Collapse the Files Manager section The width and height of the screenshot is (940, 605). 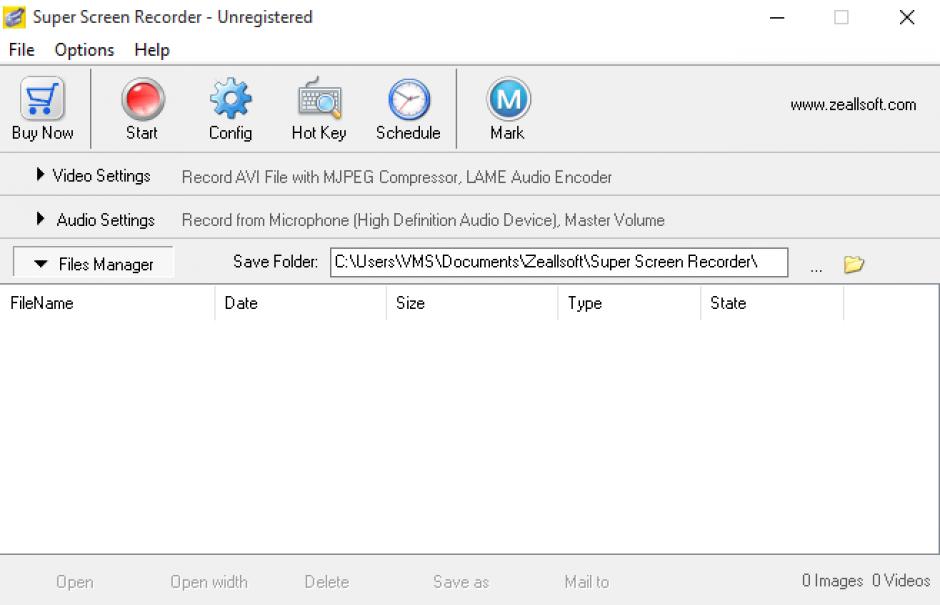tap(94, 263)
